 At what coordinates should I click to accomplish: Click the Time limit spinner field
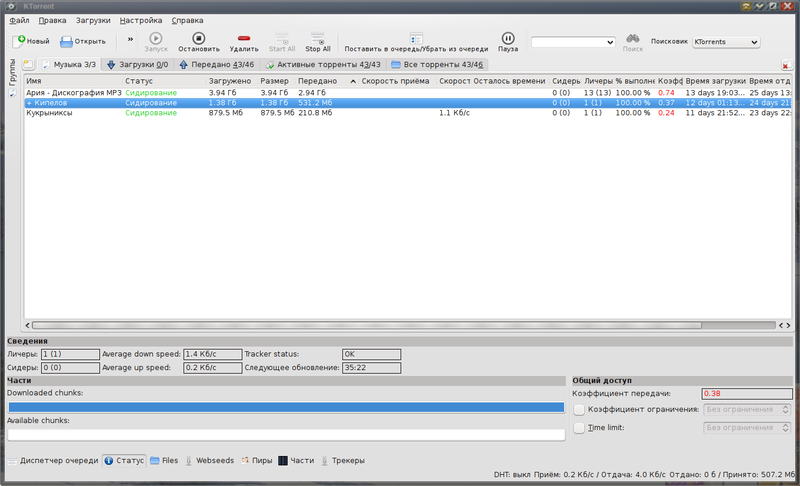pyautogui.click(x=747, y=428)
